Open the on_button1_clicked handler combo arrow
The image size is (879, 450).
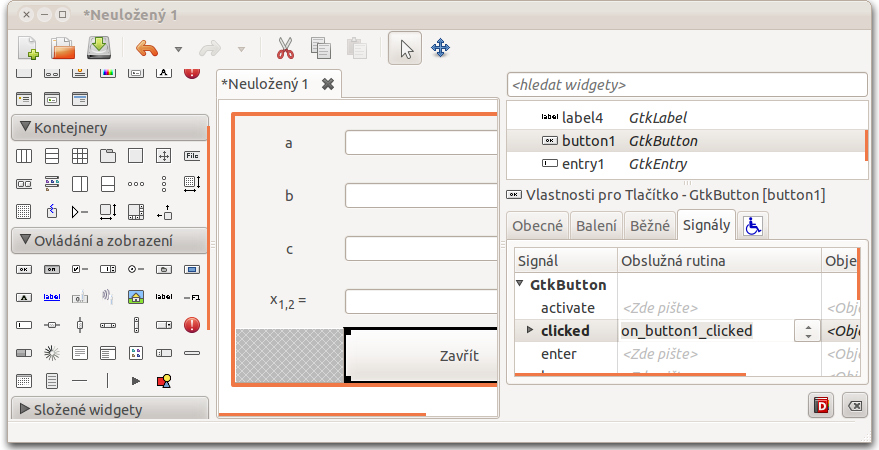[808, 331]
